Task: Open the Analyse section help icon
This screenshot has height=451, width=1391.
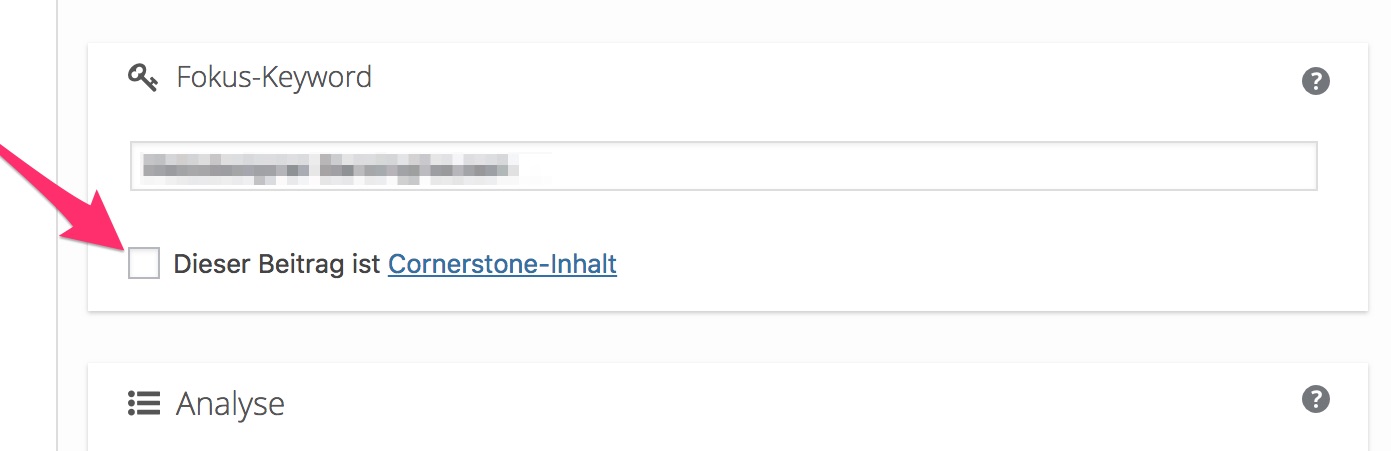Action: click(1315, 400)
